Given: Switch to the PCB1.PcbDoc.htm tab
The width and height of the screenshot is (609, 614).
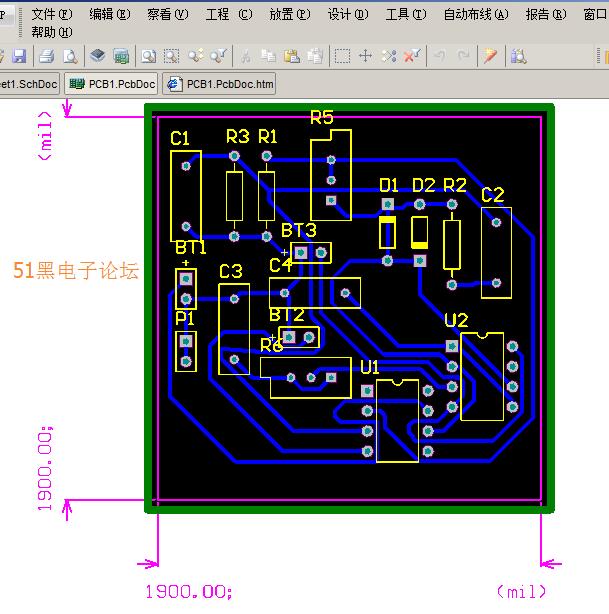Looking at the screenshot, I should [219, 84].
